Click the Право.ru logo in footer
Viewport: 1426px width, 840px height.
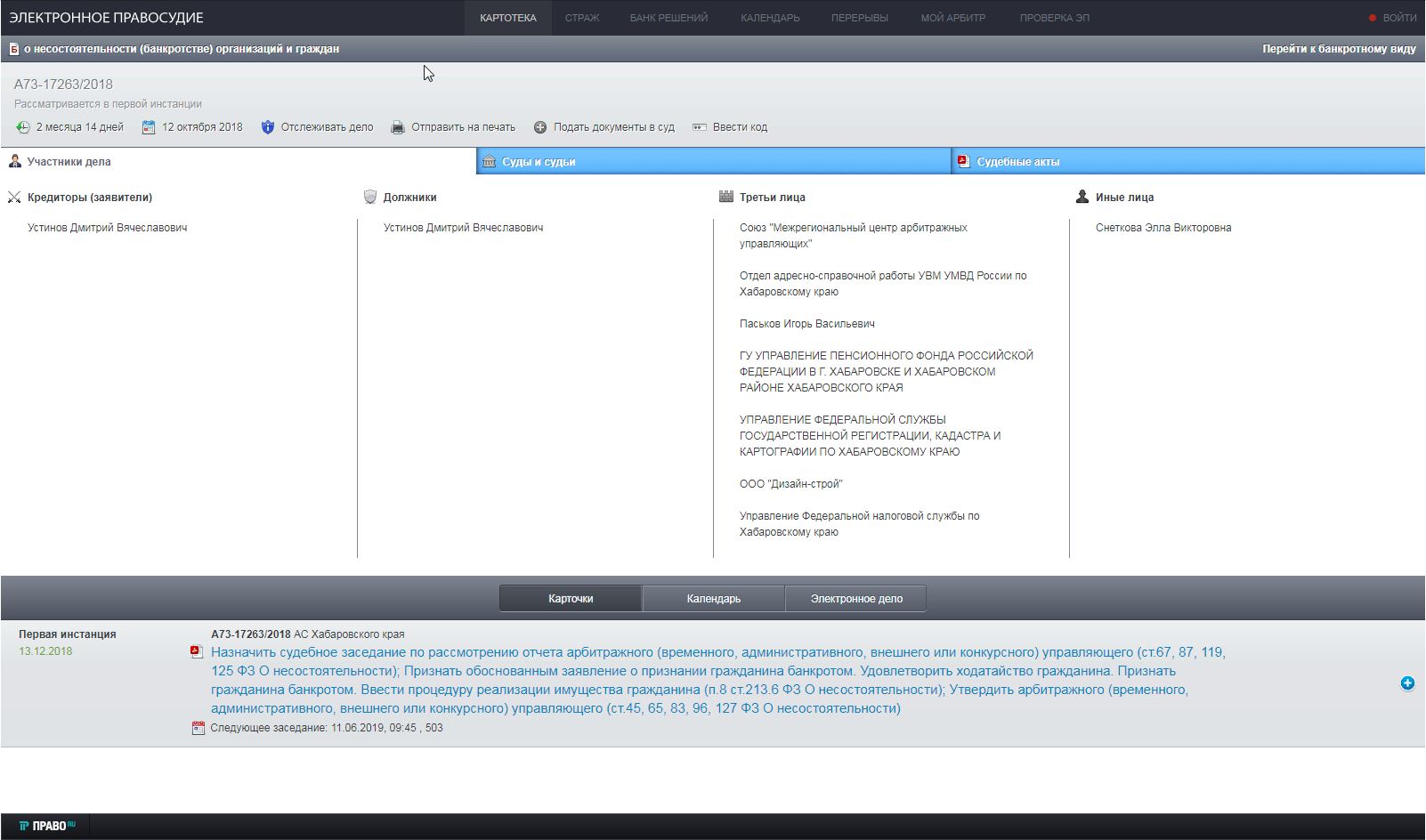coord(47,826)
